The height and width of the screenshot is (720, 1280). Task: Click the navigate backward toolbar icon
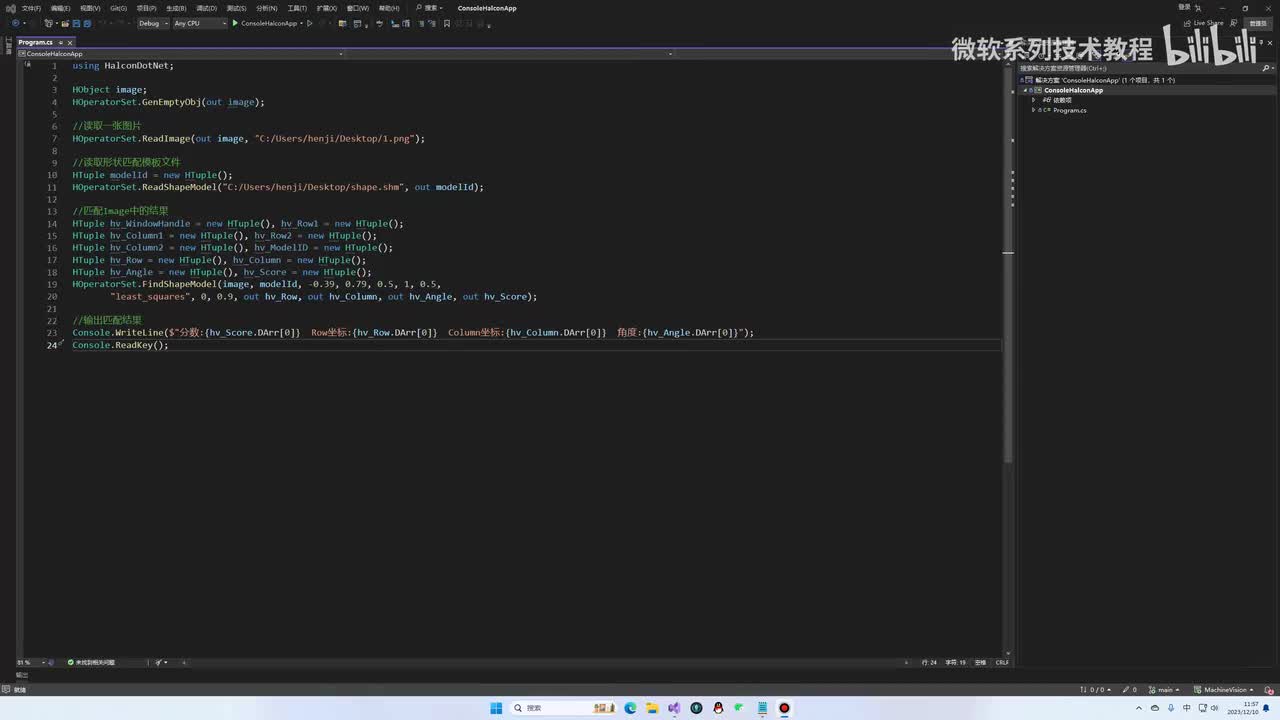tap(15, 23)
